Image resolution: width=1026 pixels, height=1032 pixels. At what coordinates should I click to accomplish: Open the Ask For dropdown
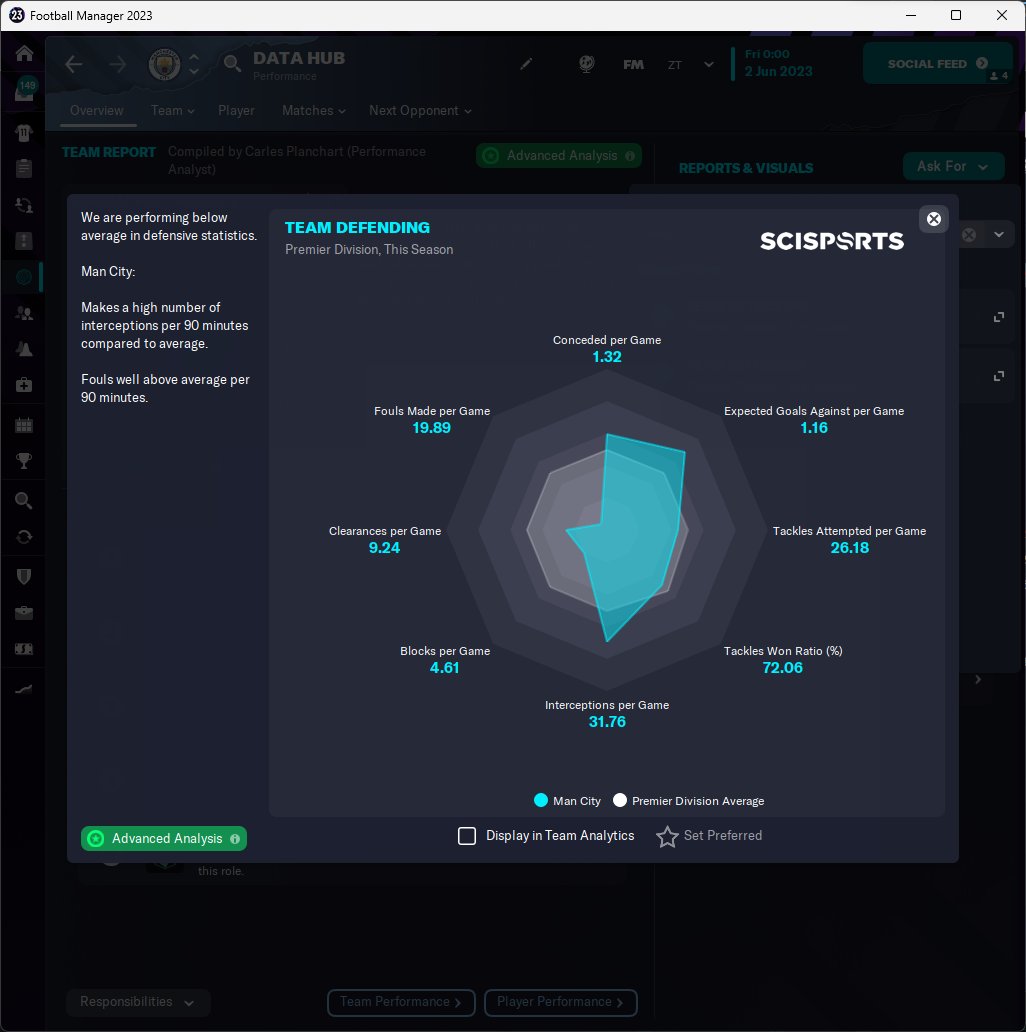pyautogui.click(x=953, y=167)
